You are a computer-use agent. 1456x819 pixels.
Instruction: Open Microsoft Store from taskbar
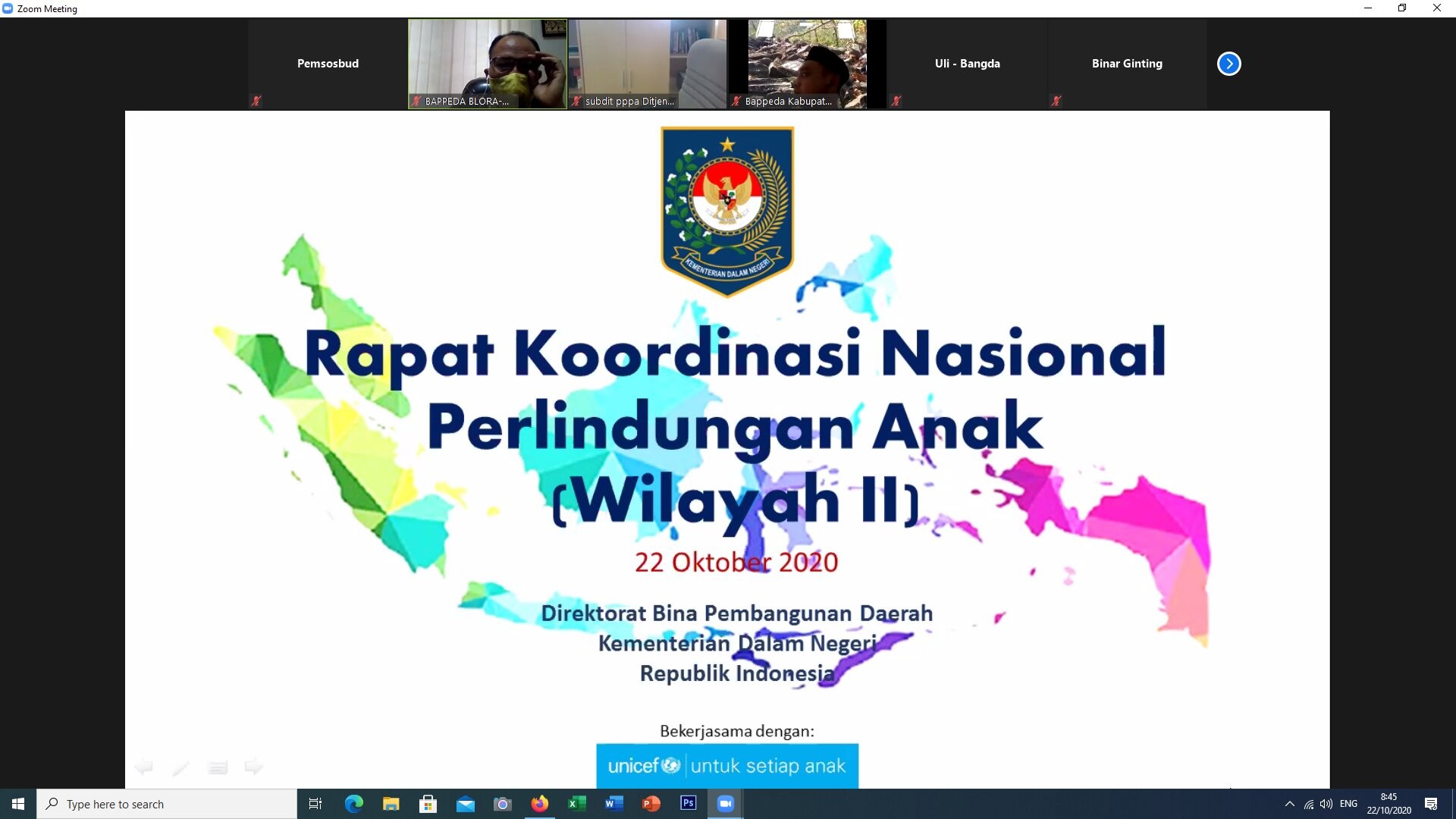428,804
